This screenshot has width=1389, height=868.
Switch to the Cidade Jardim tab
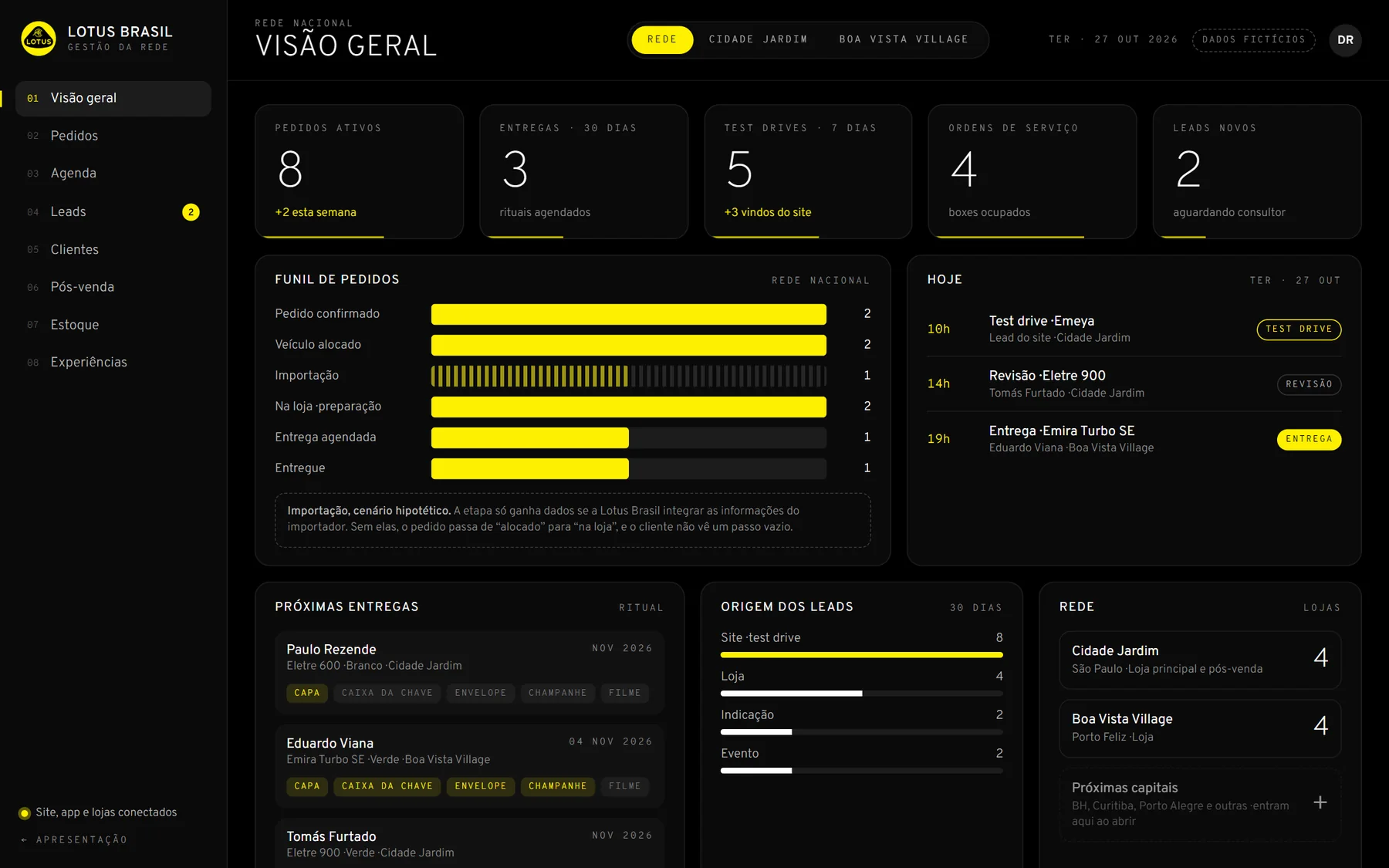click(758, 39)
